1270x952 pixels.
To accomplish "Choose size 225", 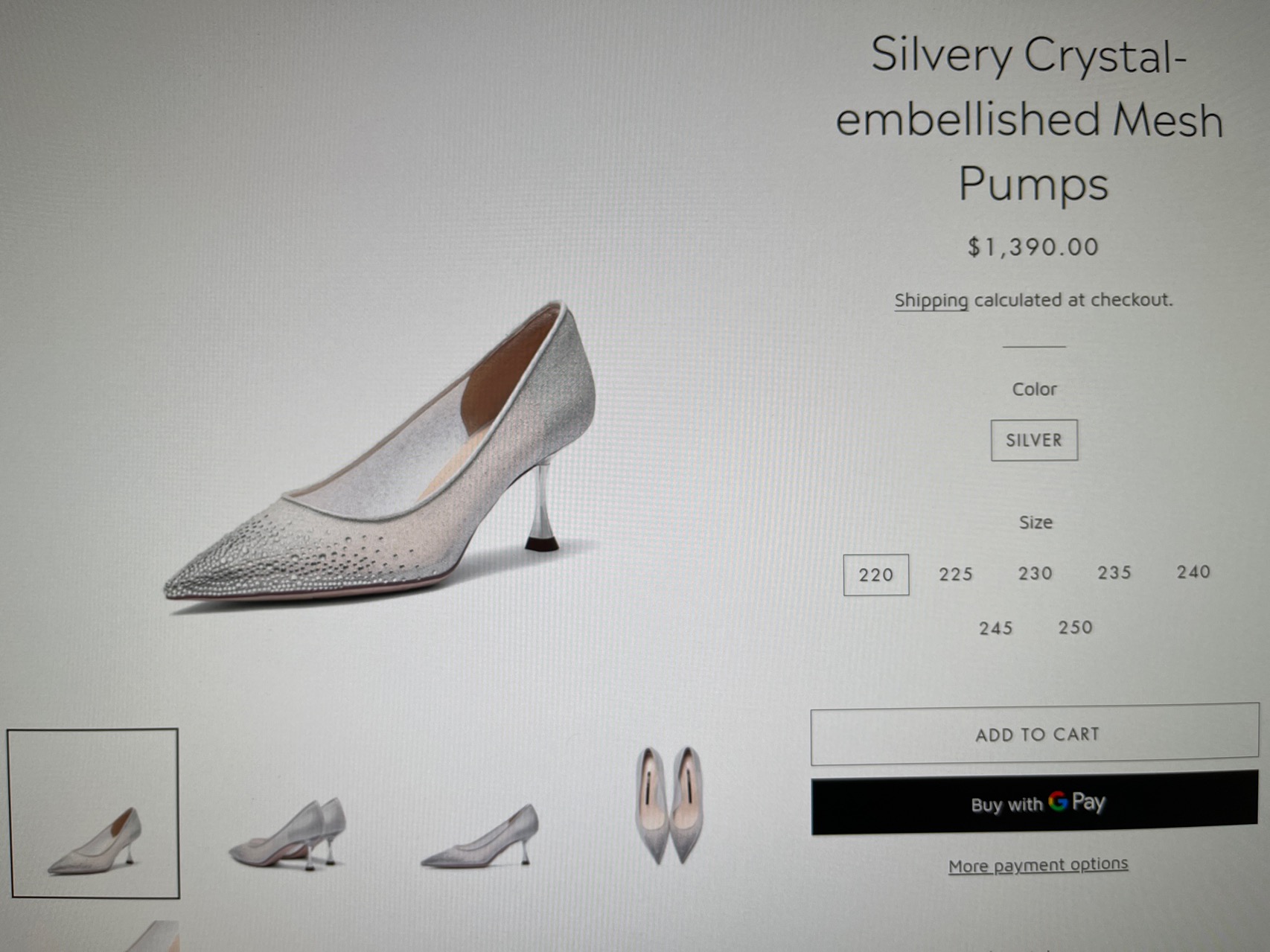I will (956, 574).
